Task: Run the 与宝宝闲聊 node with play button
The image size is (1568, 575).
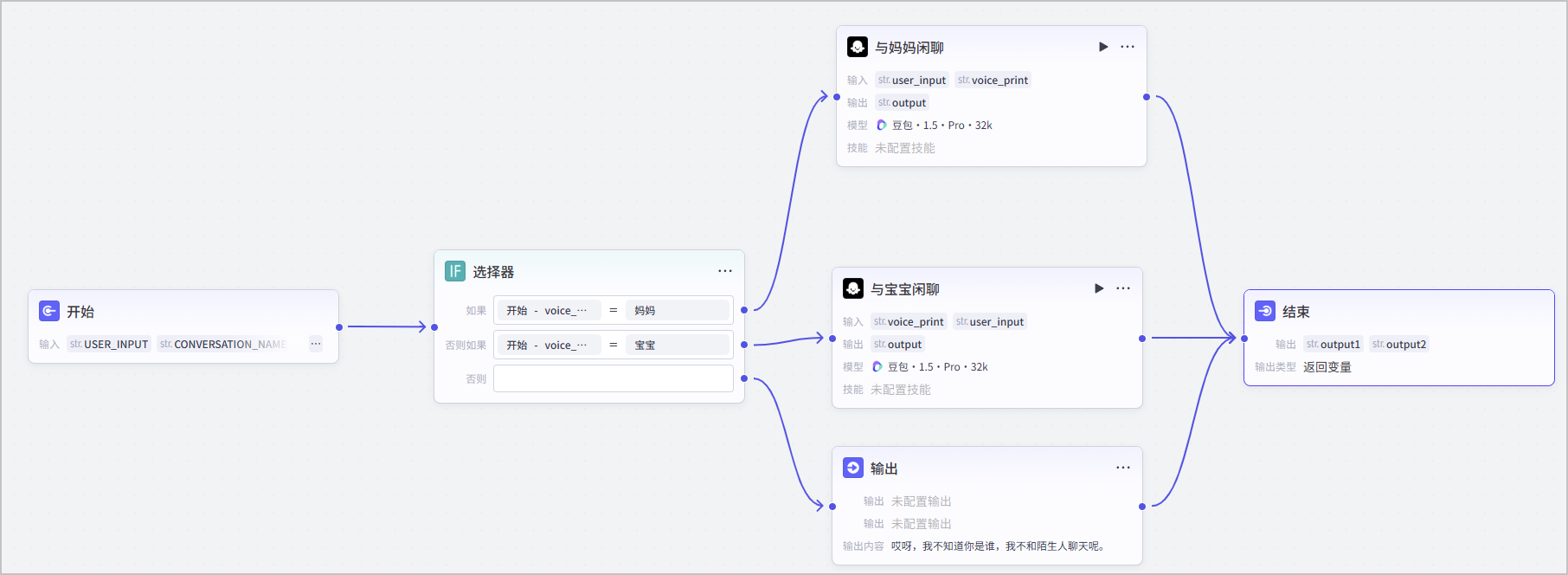Action: (1099, 288)
